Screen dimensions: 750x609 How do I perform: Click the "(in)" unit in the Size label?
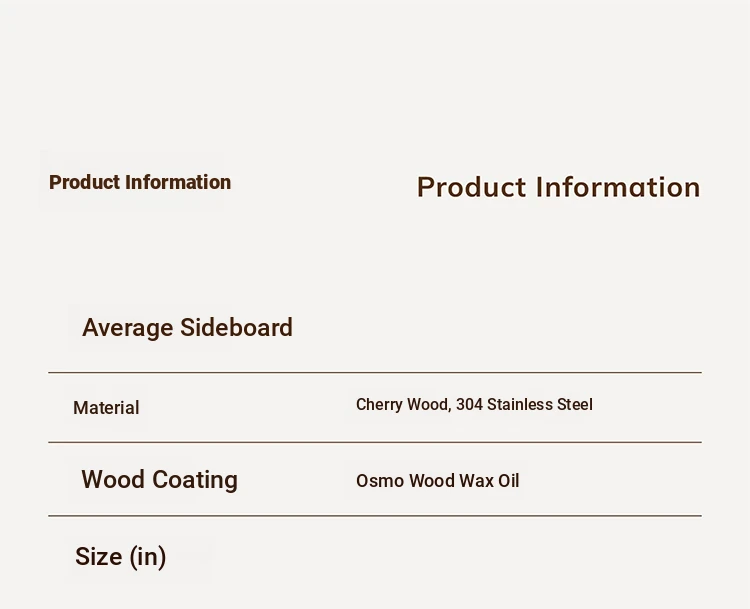coord(148,557)
